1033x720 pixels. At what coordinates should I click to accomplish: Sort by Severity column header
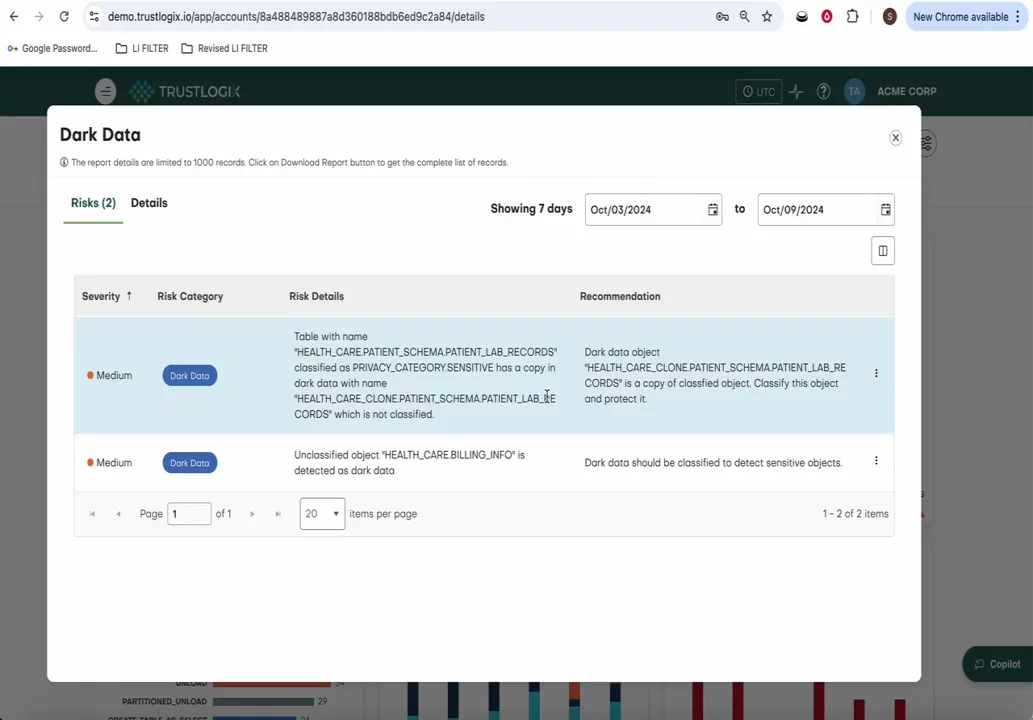101,296
